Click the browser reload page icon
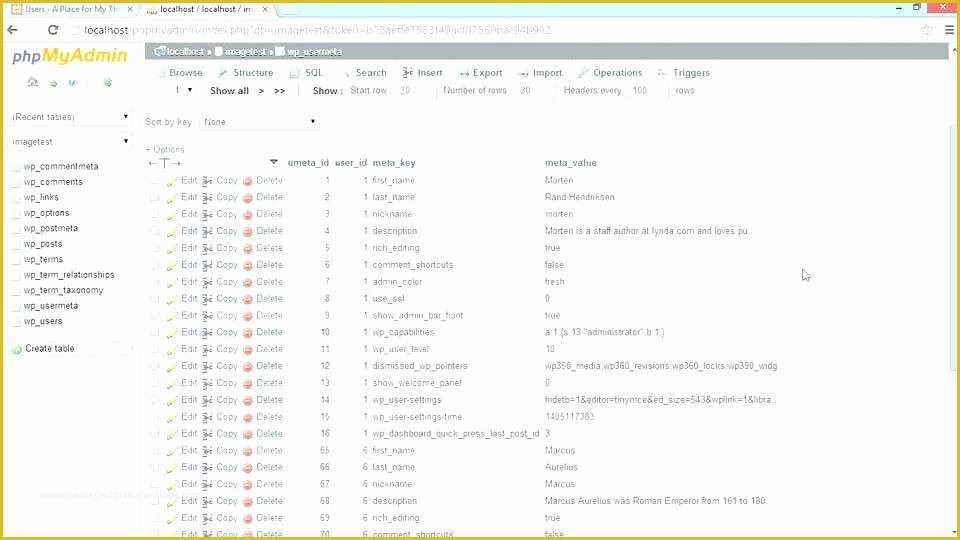This screenshot has height=540, width=960. coord(53,29)
